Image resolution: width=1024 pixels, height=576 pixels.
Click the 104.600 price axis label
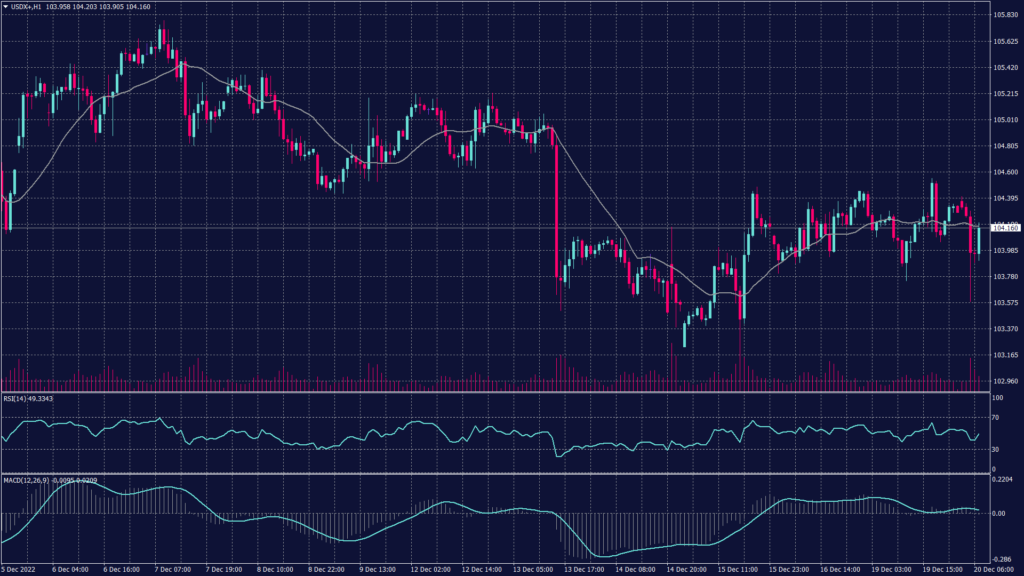point(1004,172)
